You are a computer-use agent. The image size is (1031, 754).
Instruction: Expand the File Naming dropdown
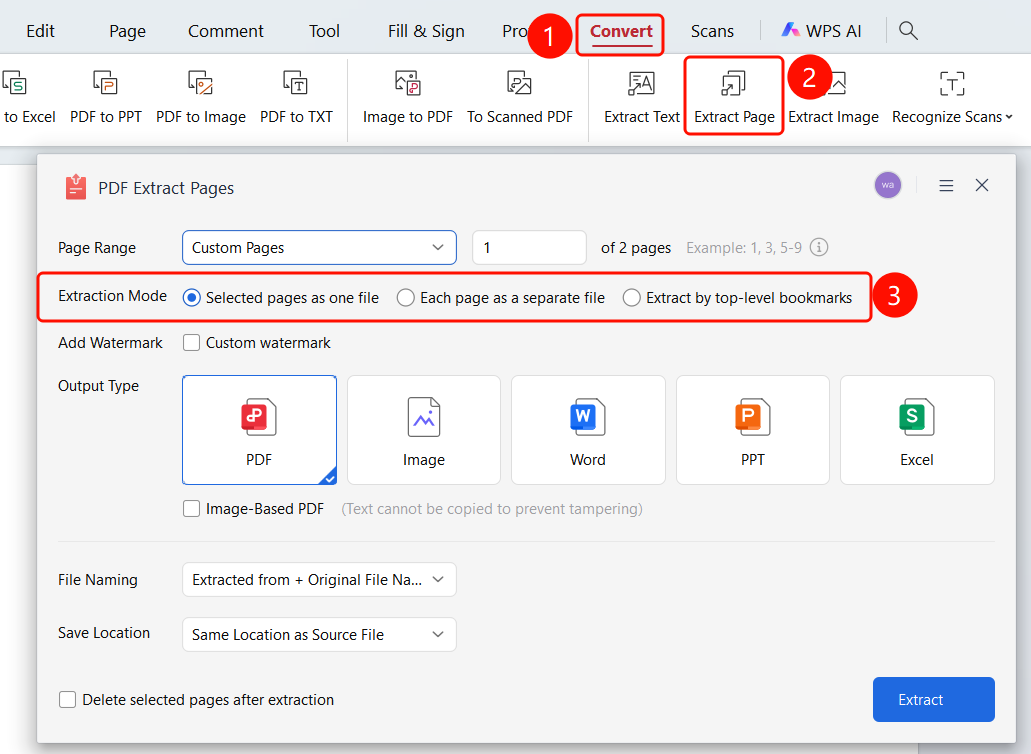319,580
